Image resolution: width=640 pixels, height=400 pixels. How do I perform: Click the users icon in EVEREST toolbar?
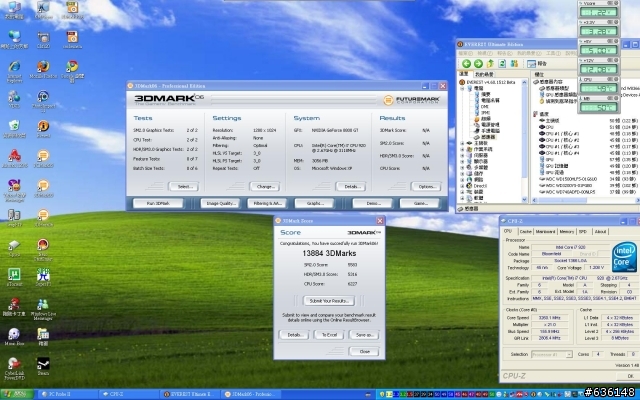pos(514,63)
